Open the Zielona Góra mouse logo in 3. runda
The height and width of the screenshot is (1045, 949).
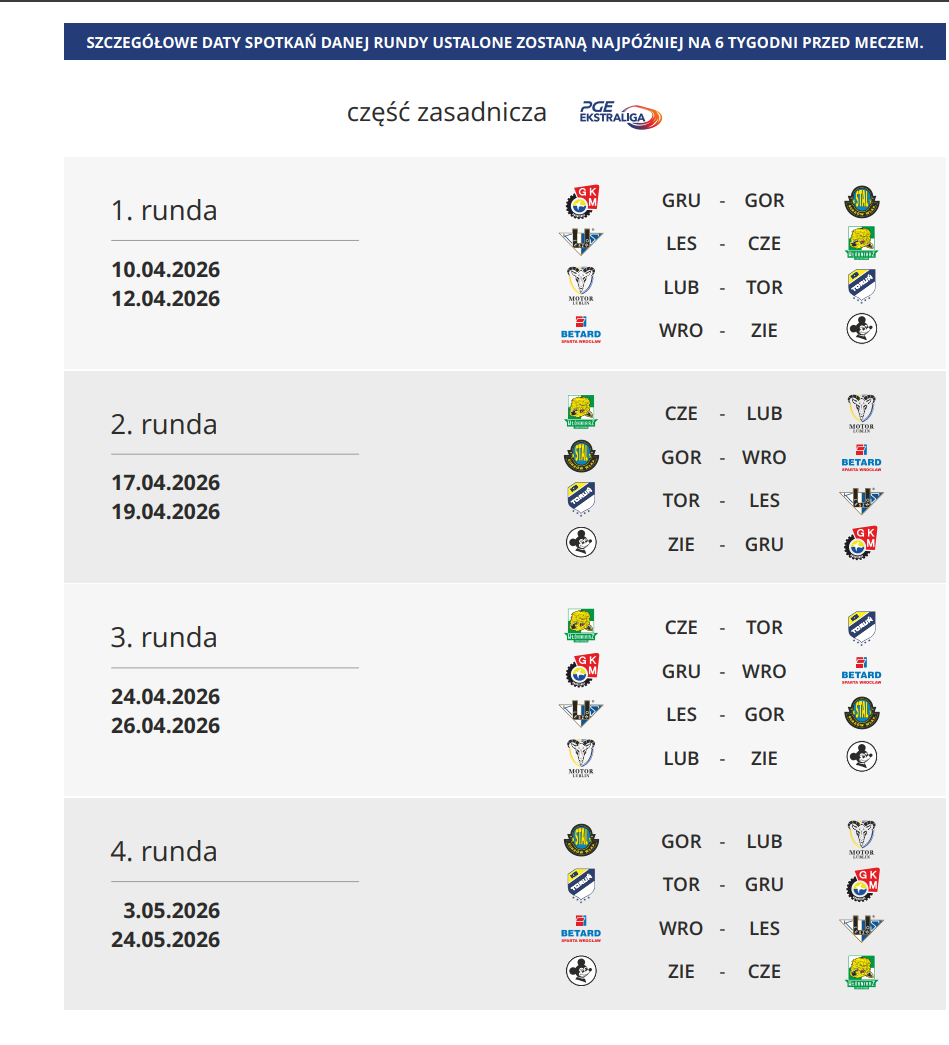861,758
